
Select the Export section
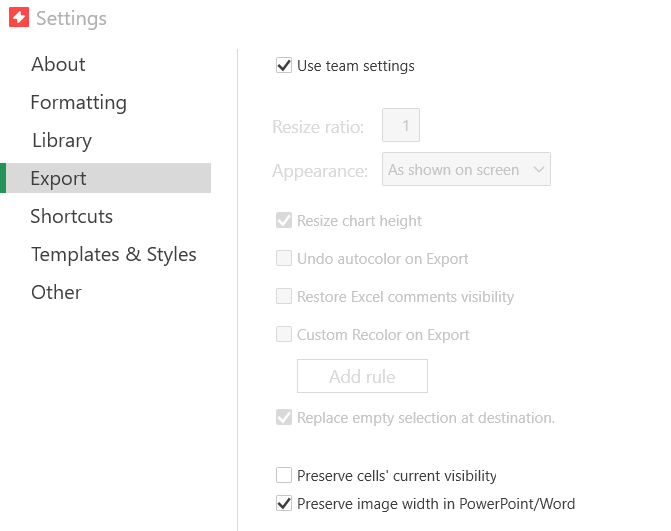coord(105,178)
